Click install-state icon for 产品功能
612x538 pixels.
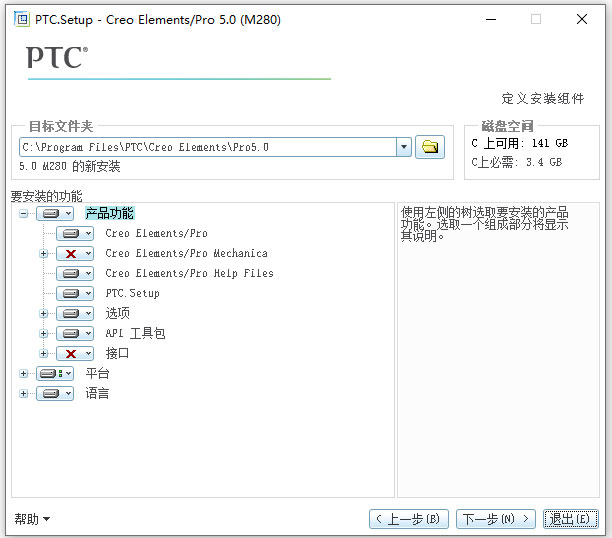coord(51,214)
